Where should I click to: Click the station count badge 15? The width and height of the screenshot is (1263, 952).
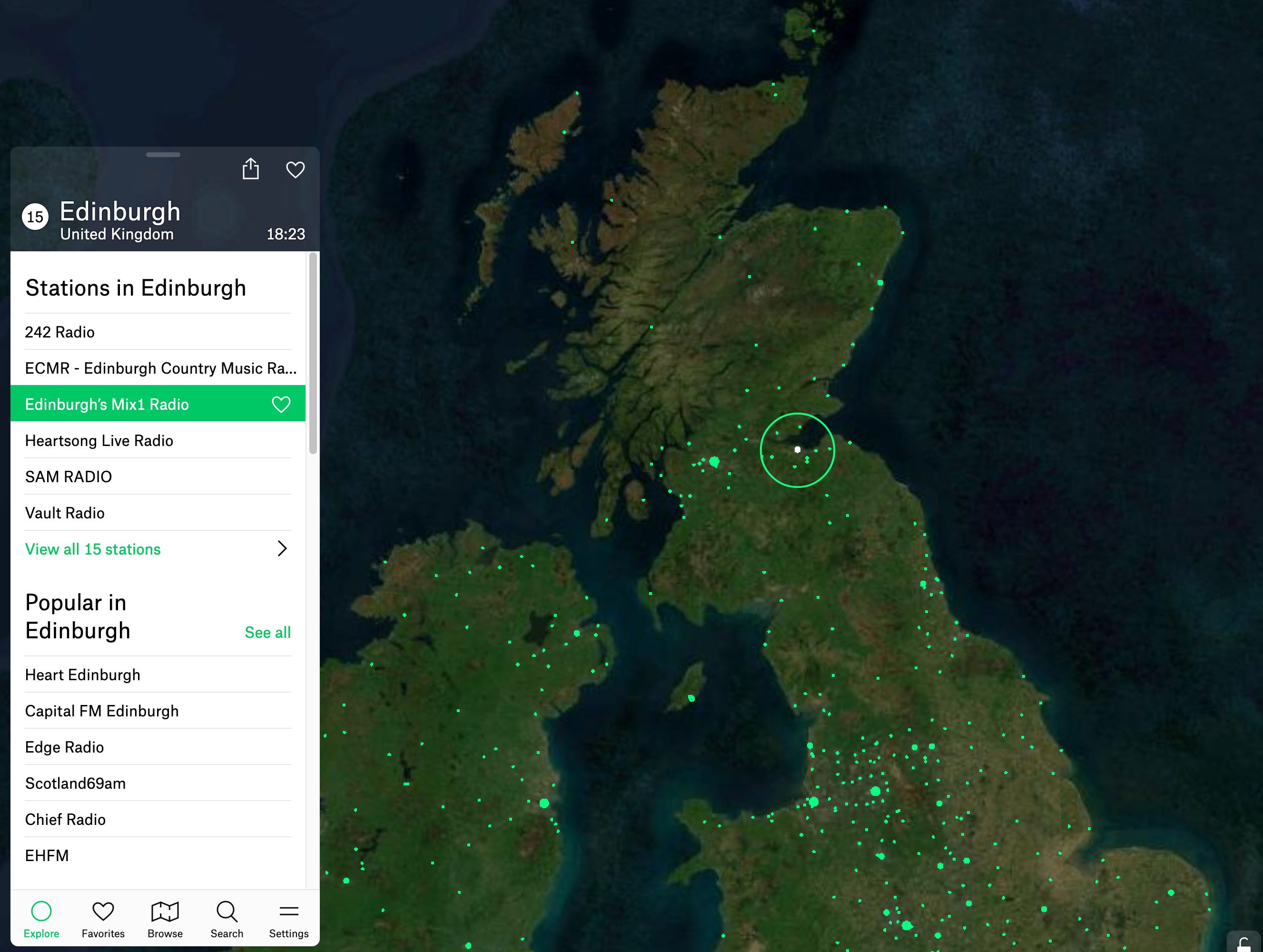[x=35, y=217]
